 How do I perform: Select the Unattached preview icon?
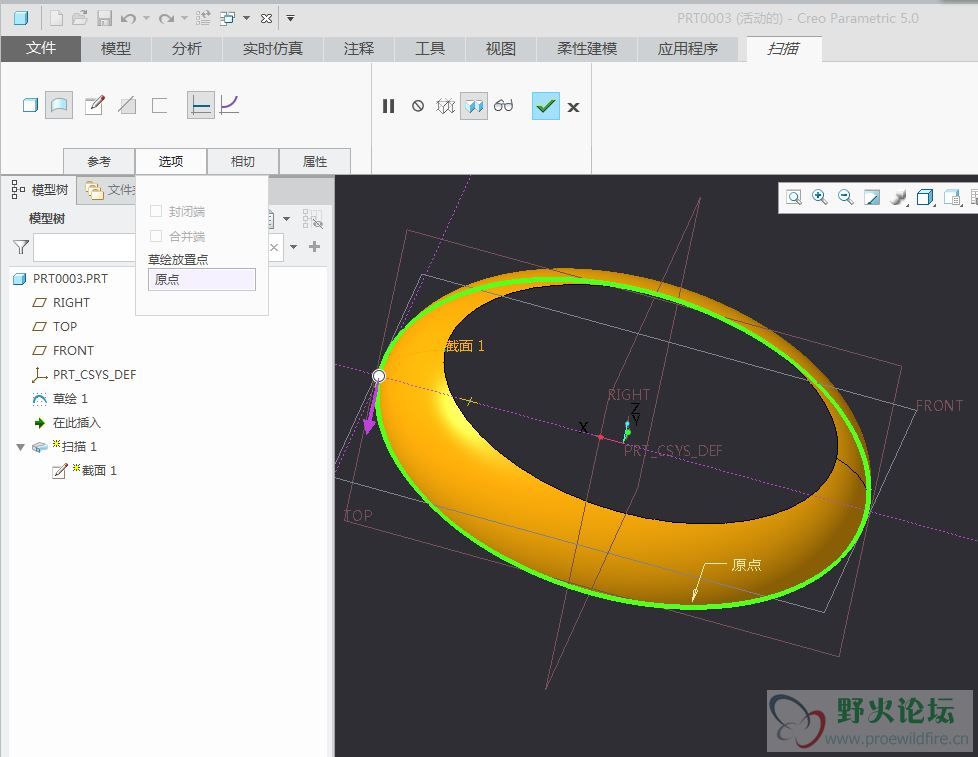445,106
